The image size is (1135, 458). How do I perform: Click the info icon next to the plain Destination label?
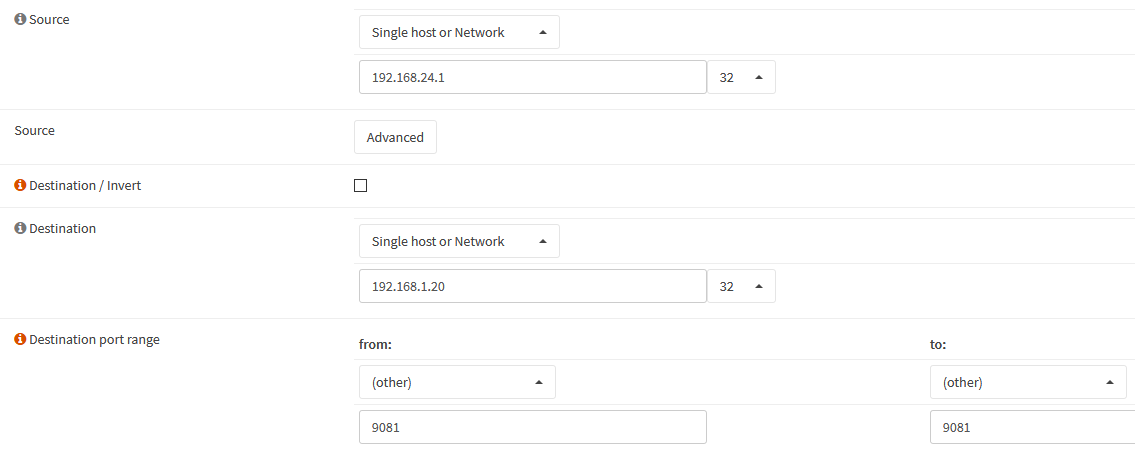click(x=20, y=229)
